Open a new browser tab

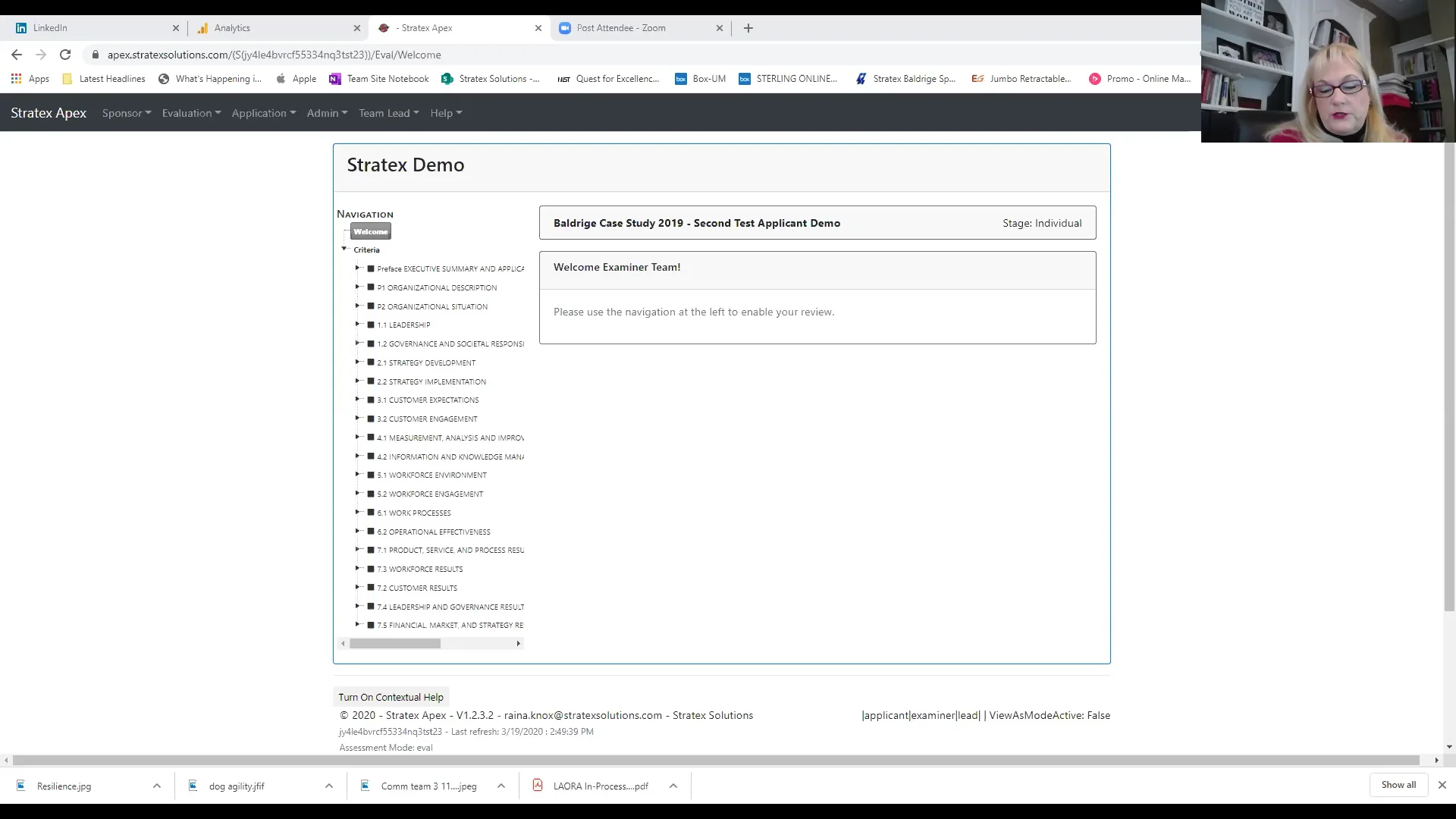coord(748,28)
